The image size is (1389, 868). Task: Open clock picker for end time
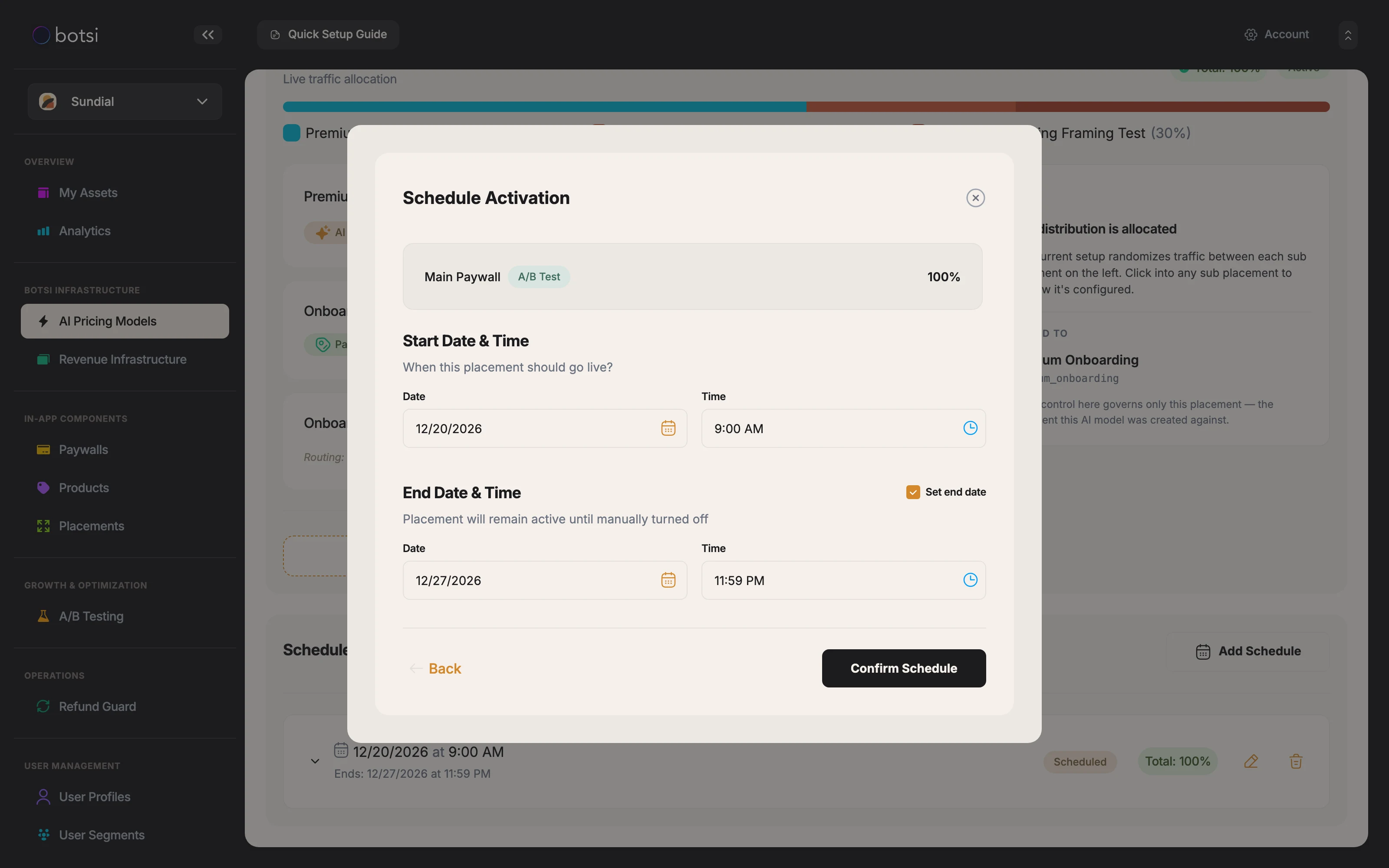coord(970,580)
